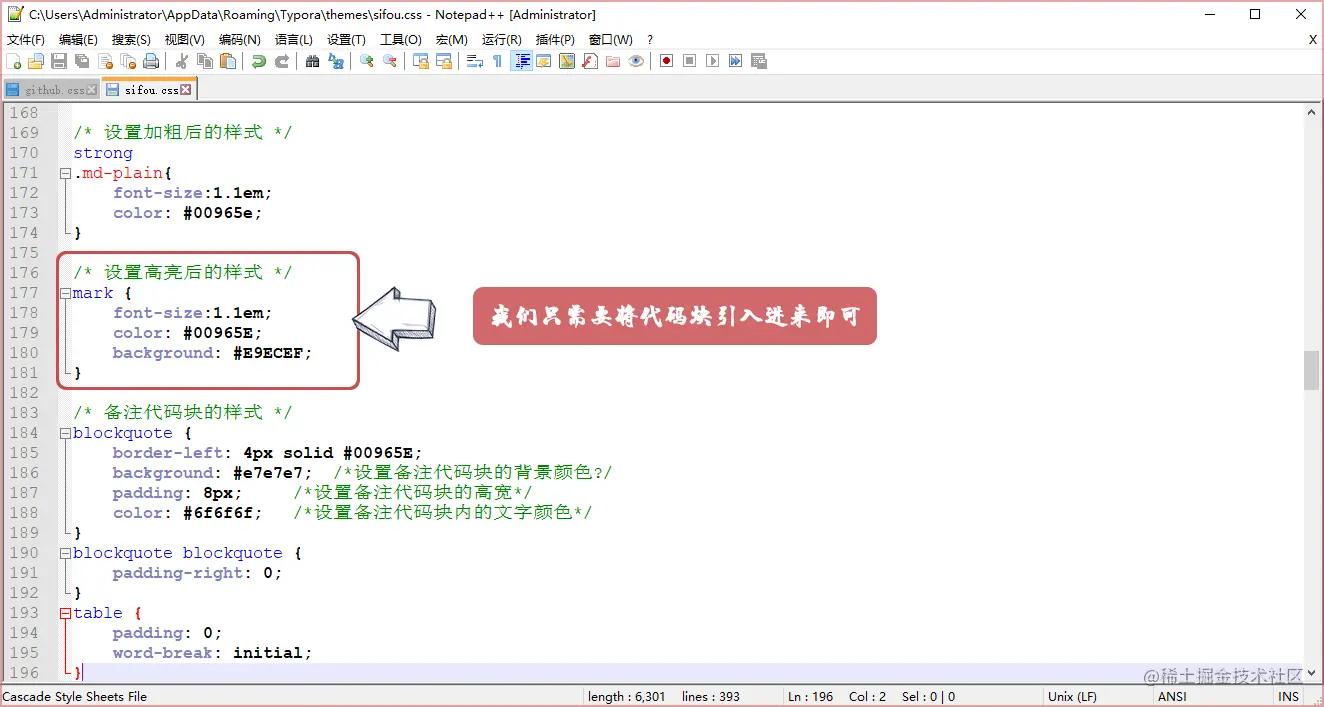Collapse the table rule code fold
This screenshot has width=1324, height=707.
click(65, 613)
